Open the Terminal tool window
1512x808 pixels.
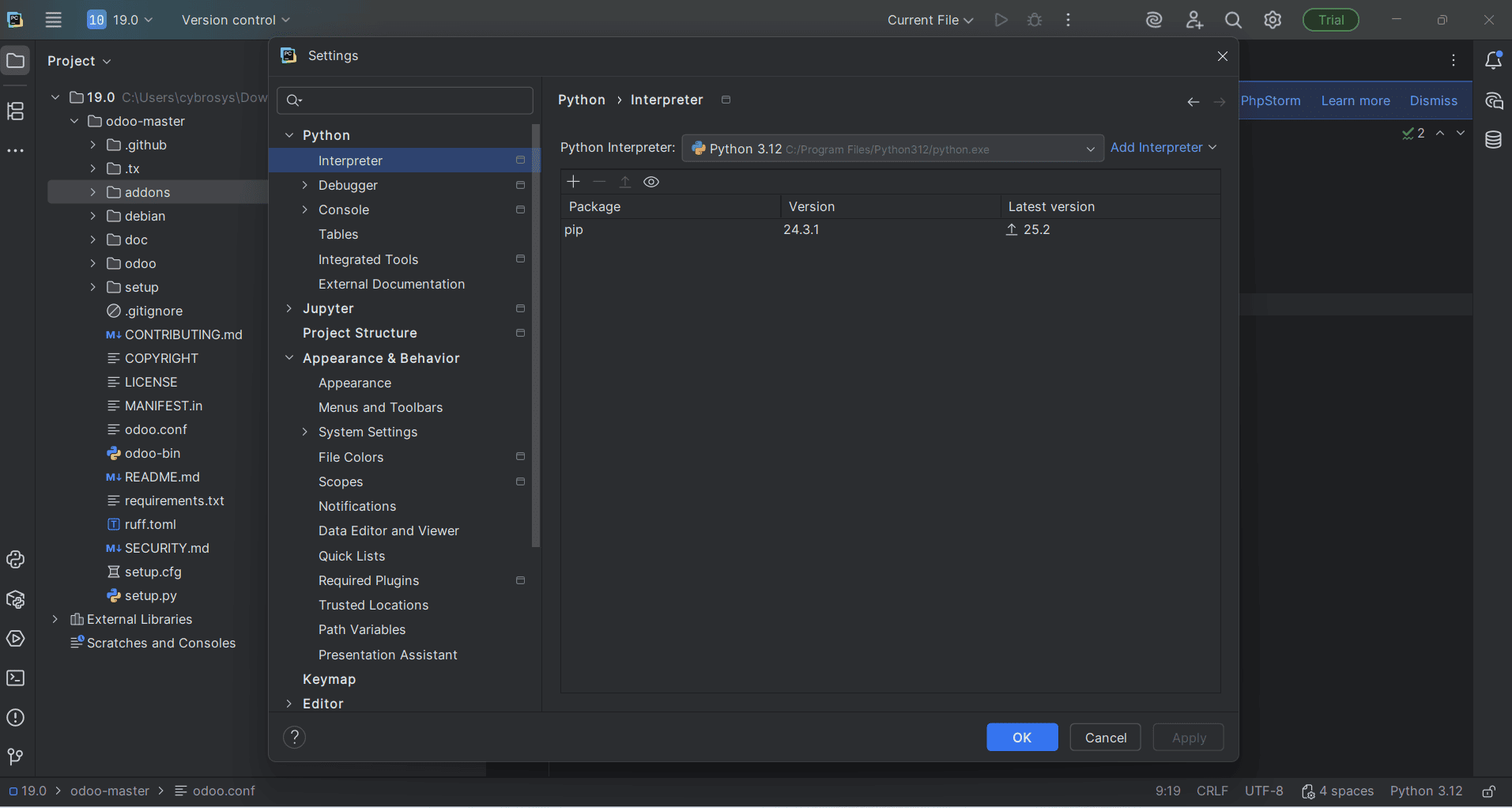[16, 678]
